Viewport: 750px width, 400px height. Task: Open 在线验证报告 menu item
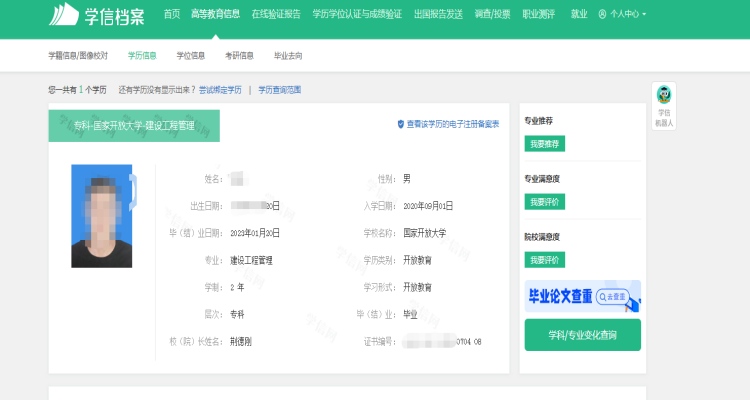click(275, 15)
